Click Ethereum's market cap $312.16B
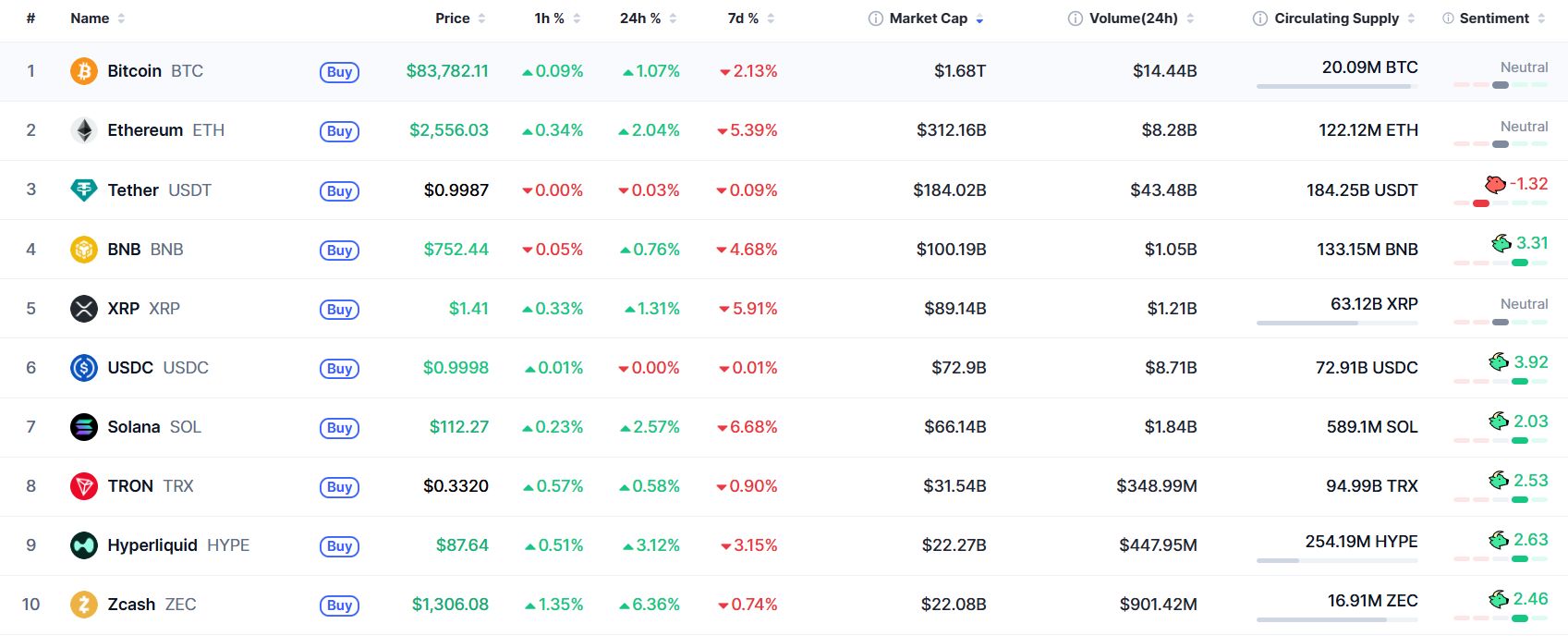1568x636 pixels. [x=952, y=130]
